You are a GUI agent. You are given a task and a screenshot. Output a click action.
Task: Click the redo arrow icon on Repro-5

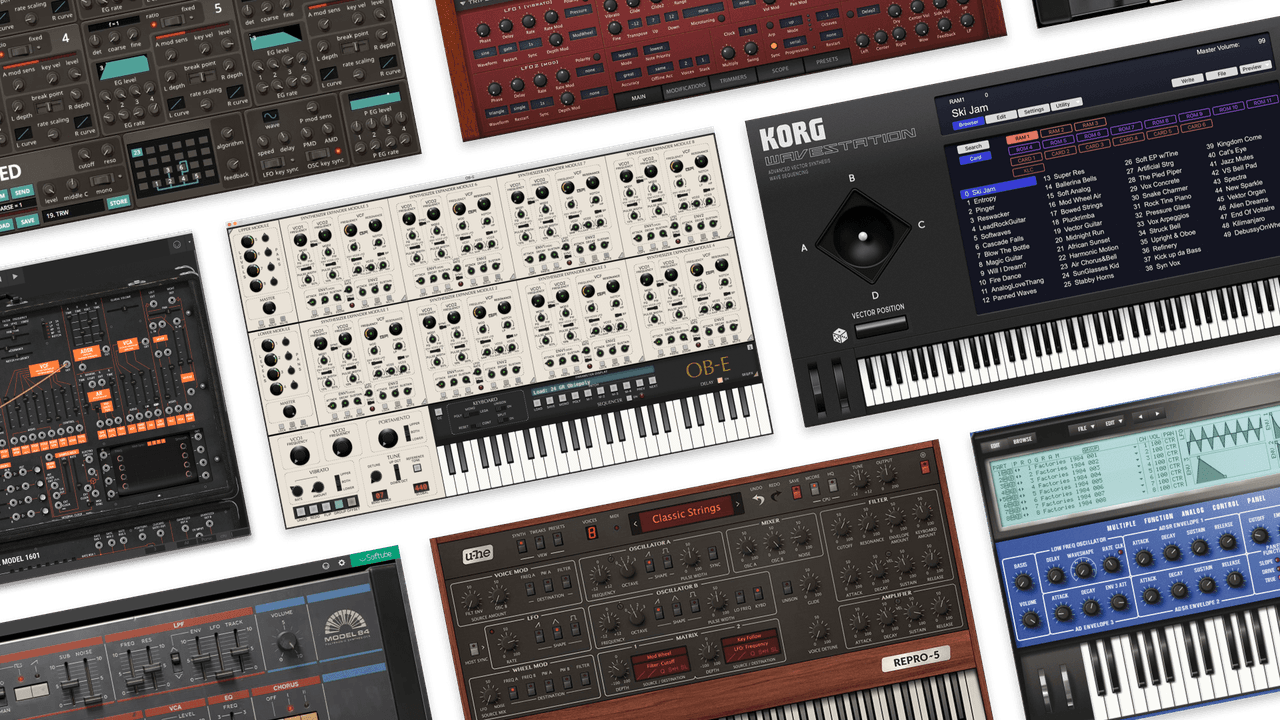(x=774, y=495)
